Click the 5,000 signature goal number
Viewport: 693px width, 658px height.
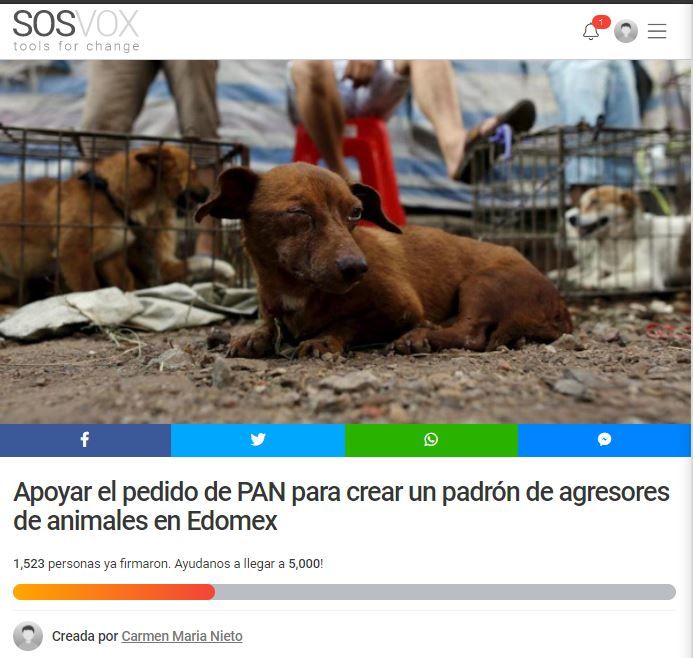(304, 564)
